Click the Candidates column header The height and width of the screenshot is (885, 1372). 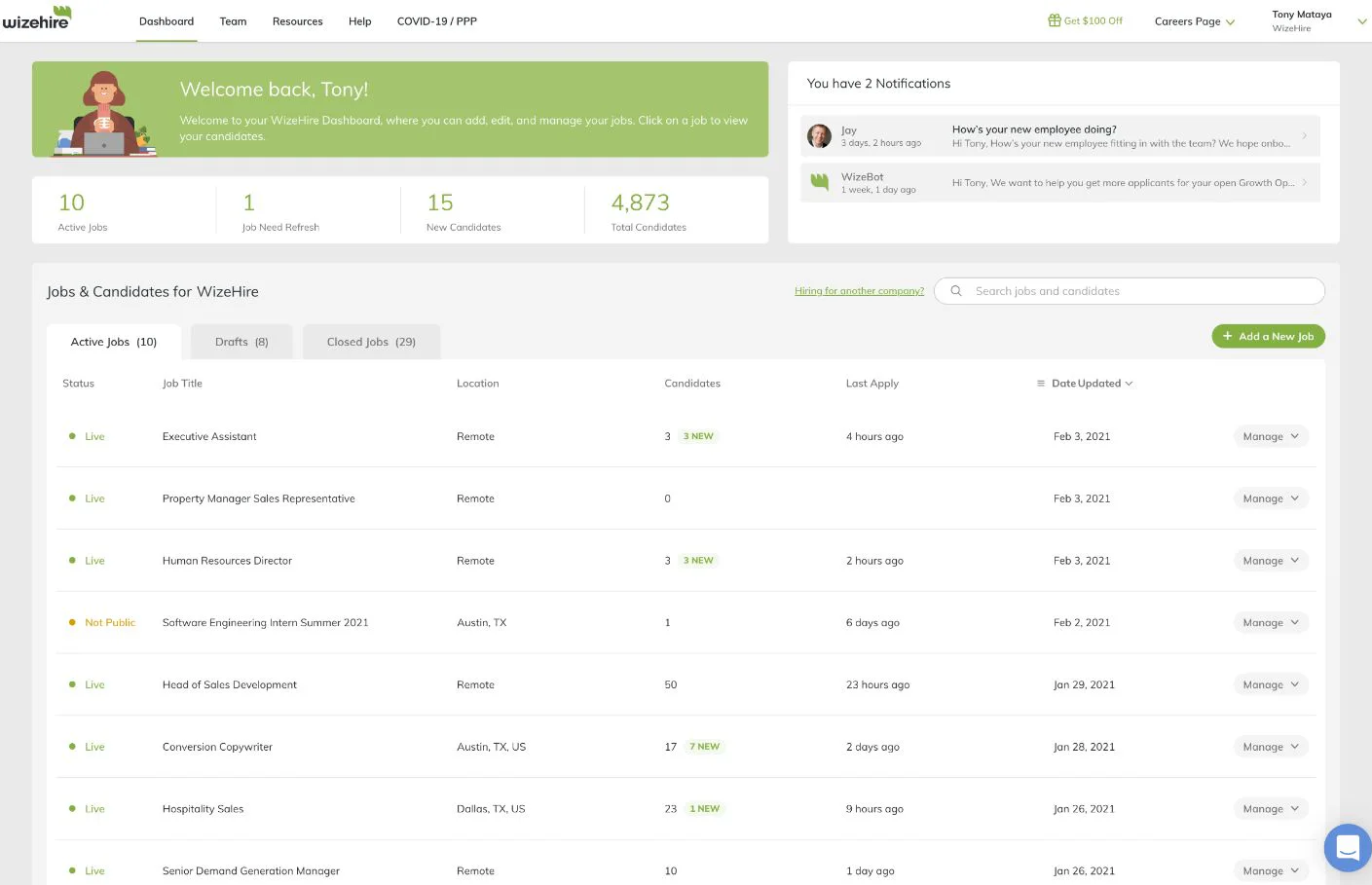pos(692,384)
